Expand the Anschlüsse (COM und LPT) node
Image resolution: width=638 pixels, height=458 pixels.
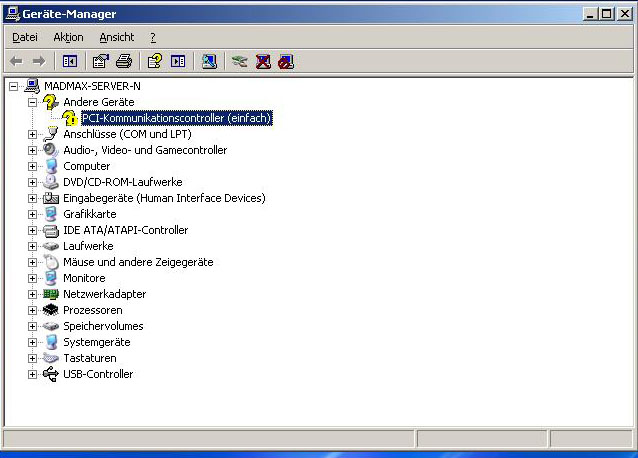point(33,134)
